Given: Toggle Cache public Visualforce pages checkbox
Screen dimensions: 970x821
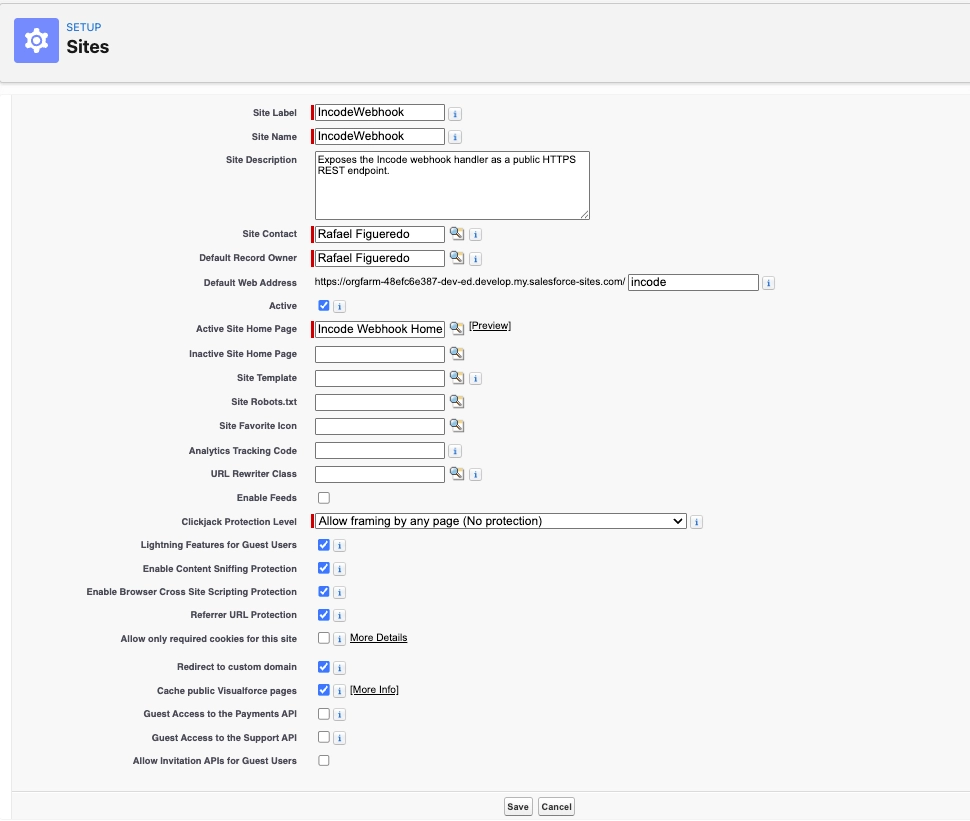Looking at the screenshot, I should coord(324,690).
